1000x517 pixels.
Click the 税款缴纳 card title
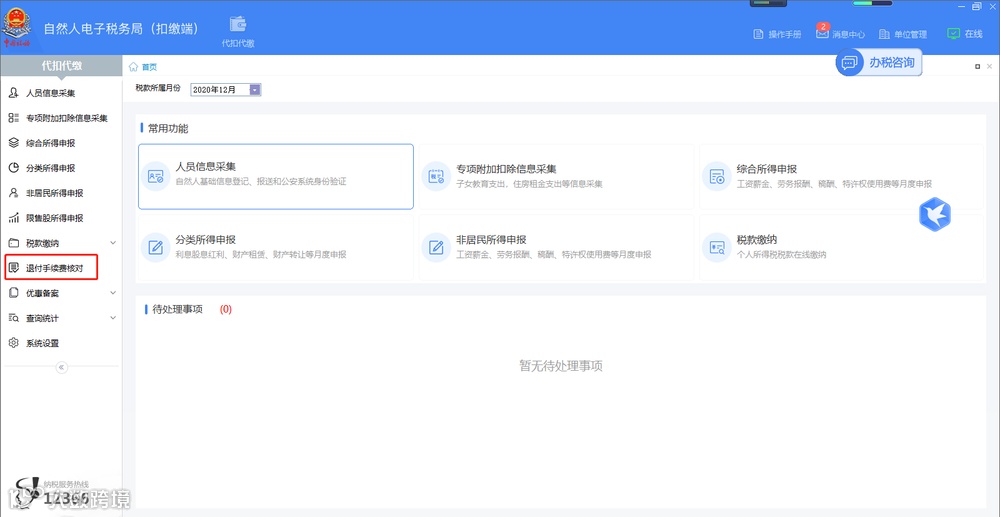(757, 240)
